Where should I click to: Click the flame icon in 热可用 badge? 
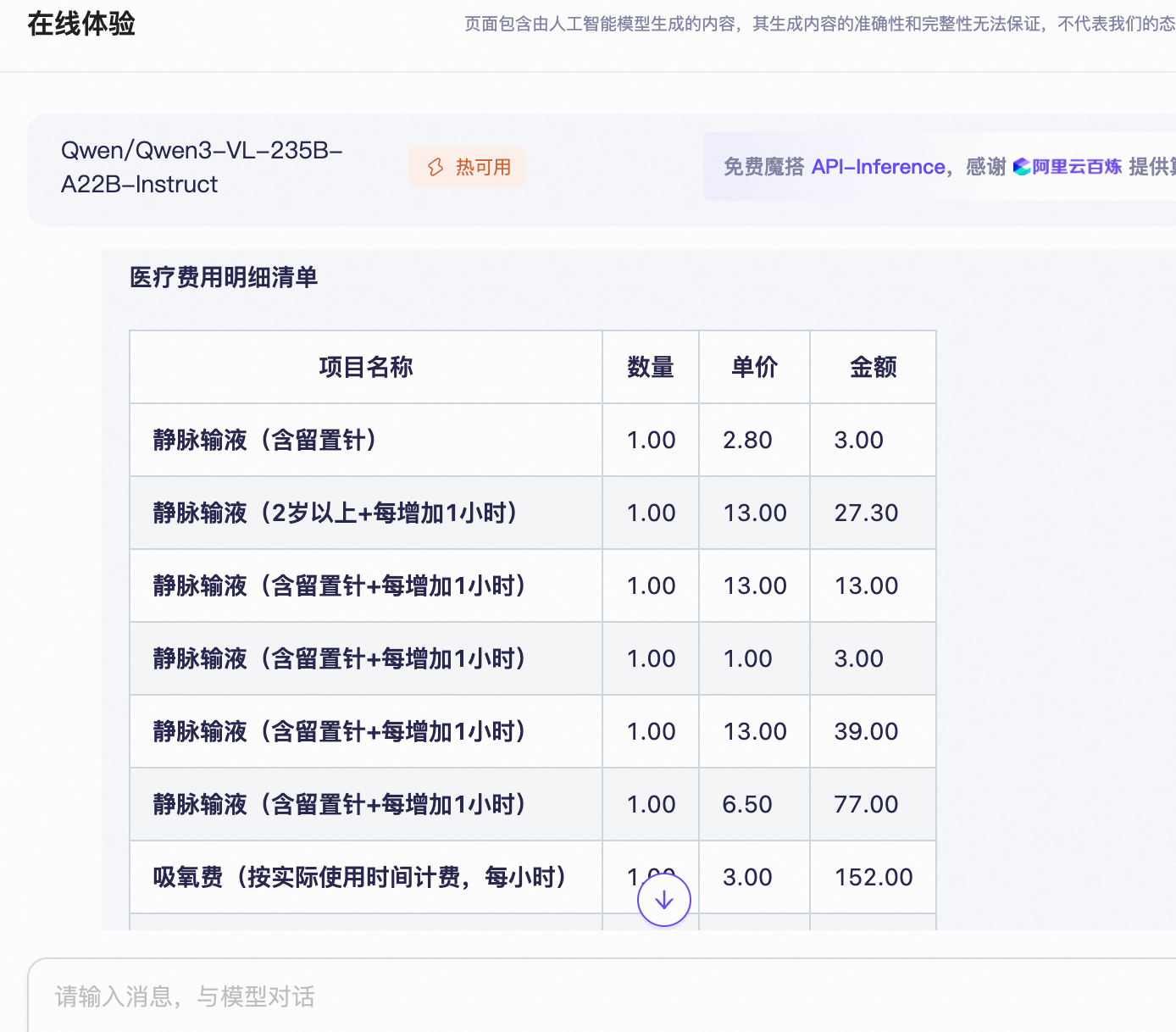[435, 167]
